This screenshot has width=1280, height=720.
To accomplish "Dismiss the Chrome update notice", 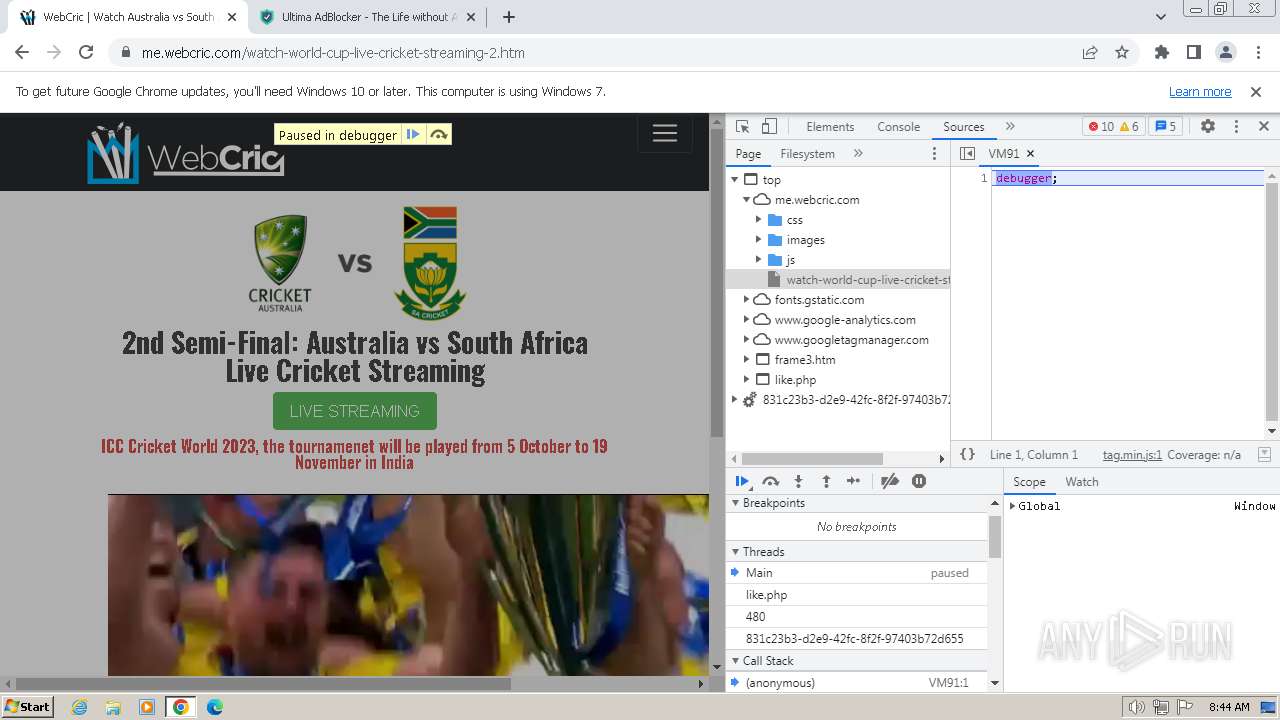I will tap(1256, 92).
